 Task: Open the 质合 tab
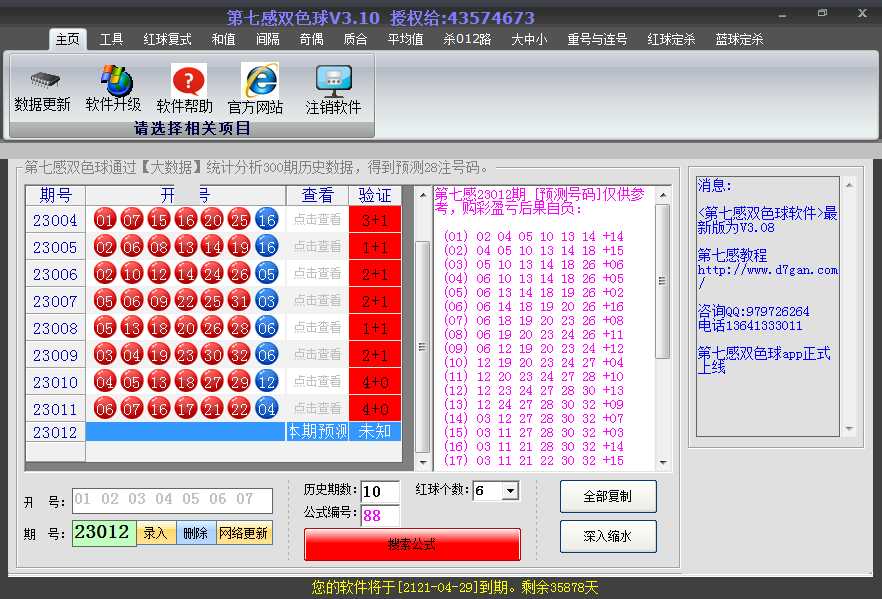tap(356, 39)
